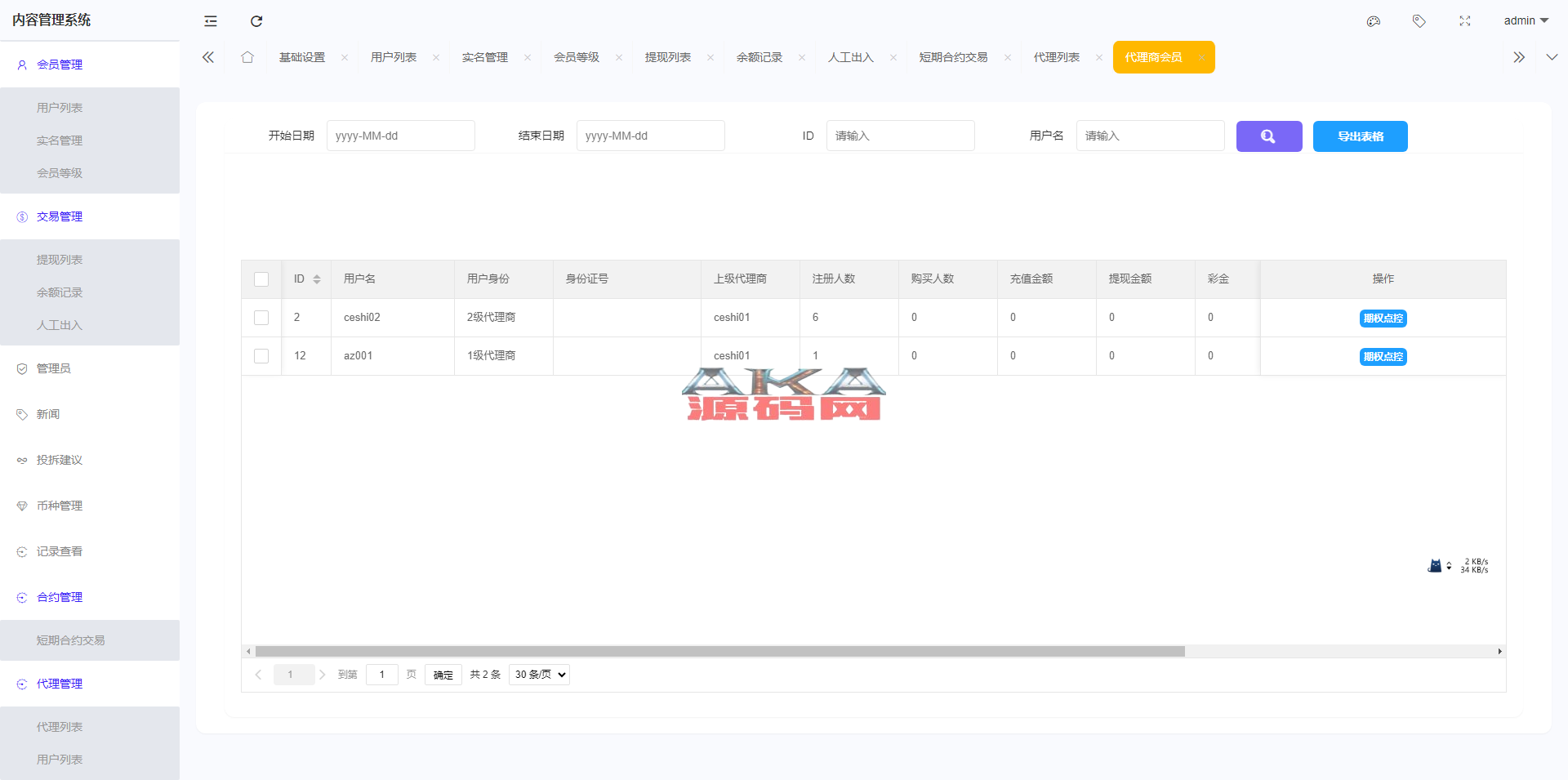Switch to the 短期合约交易 tab
The image size is (1568, 780).
pos(953,57)
